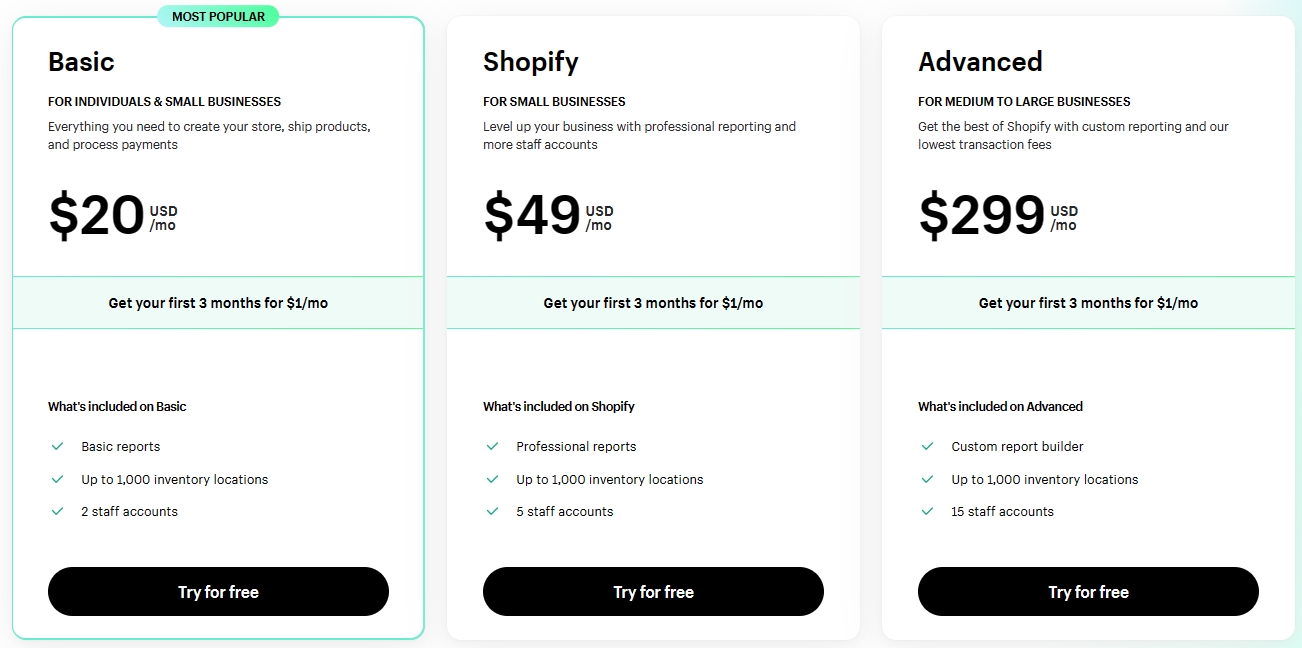Click the checkmark beside Professional reports
The height and width of the screenshot is (648, 1302).
[x=492, y=446]
